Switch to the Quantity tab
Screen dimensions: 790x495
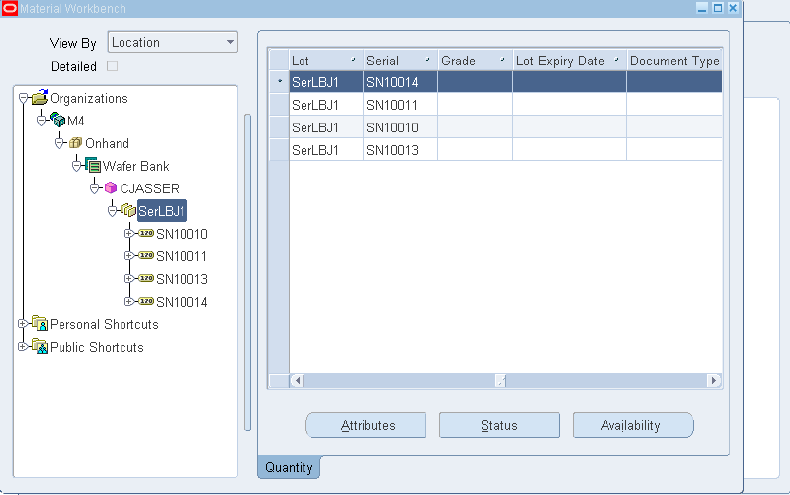(289, 467)
